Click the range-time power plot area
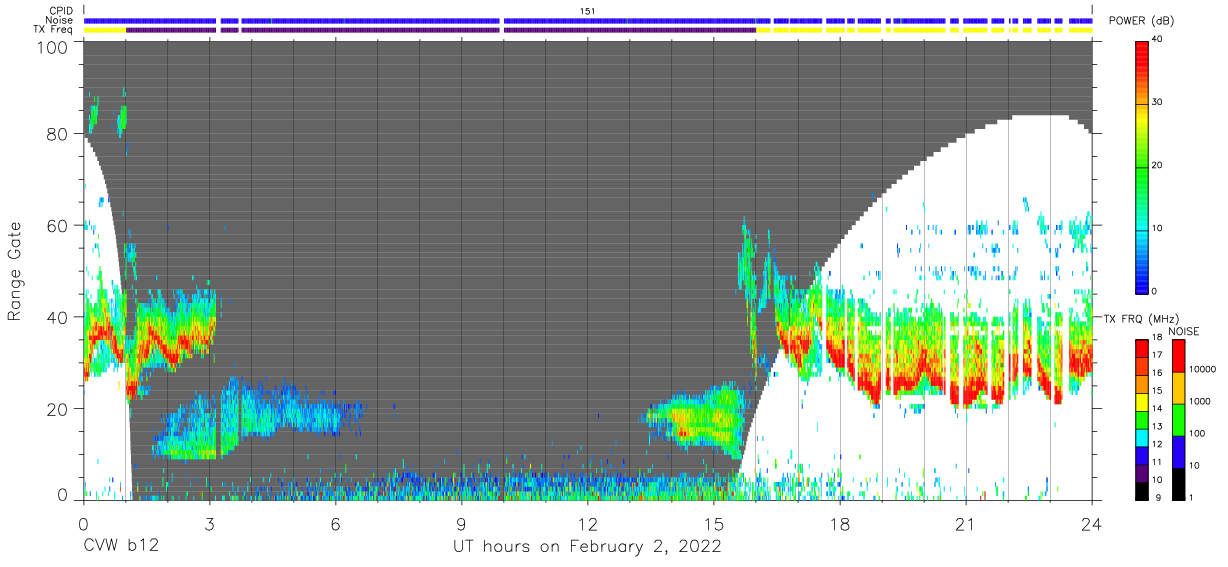 click(x=588, y=270)
